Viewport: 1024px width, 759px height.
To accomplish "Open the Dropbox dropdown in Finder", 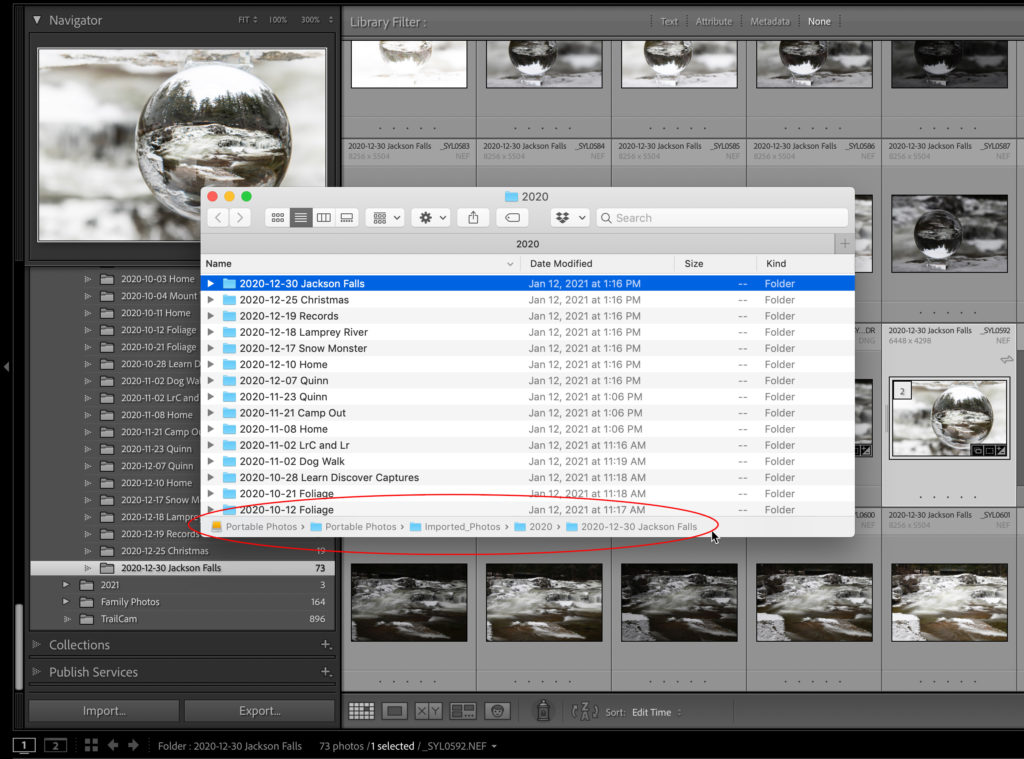I will coord(569,217).
